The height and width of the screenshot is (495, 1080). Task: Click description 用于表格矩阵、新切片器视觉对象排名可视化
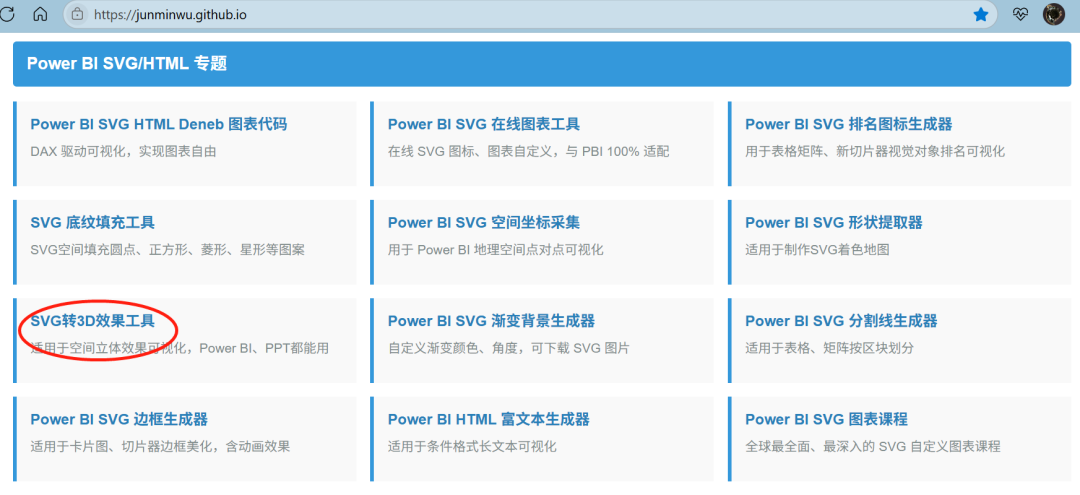click(x=875, y=151)
